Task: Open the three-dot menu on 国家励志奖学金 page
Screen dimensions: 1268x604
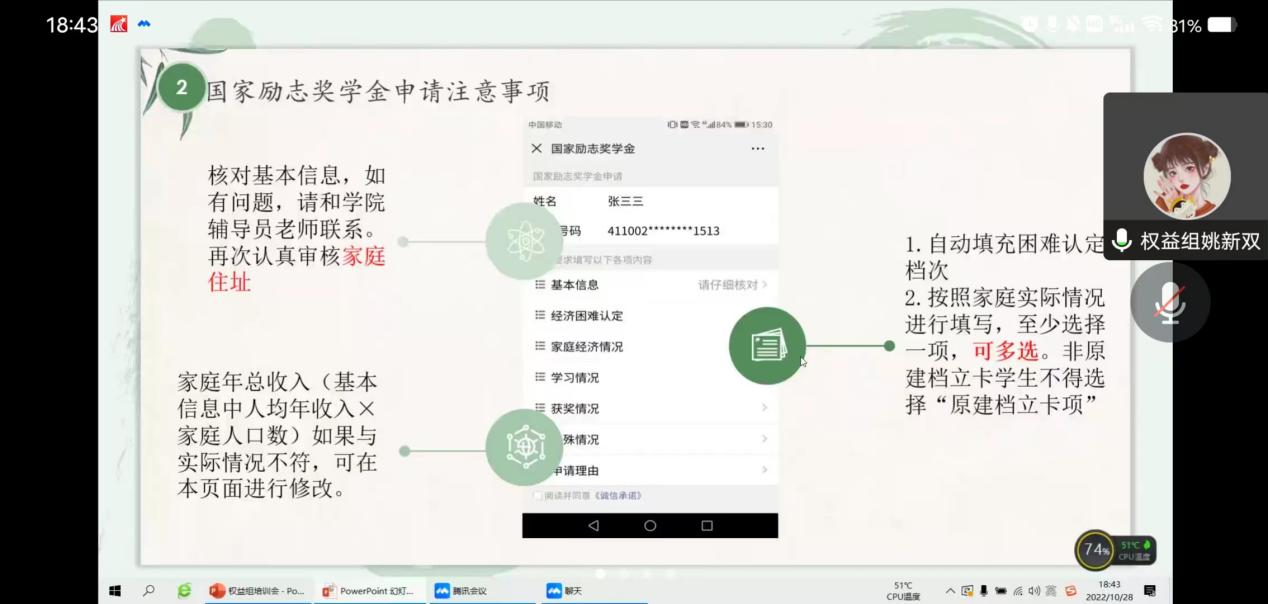Action: [757, 148]
